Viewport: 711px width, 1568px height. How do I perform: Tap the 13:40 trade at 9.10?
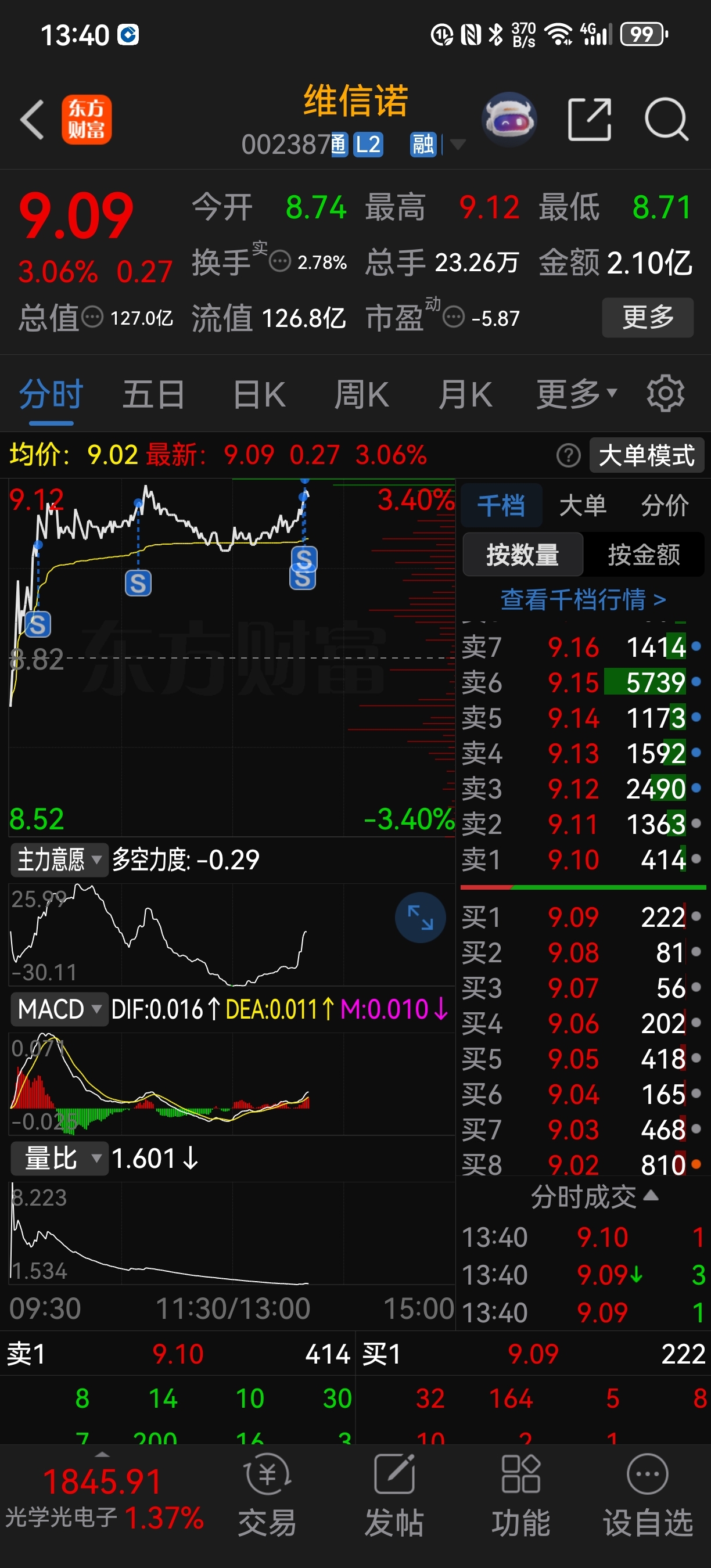pos(583,1237)
